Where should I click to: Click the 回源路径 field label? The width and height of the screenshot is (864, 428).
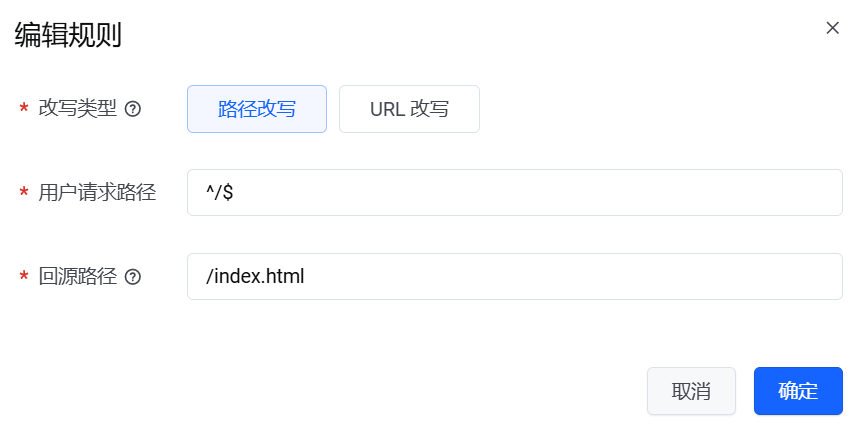77,277
